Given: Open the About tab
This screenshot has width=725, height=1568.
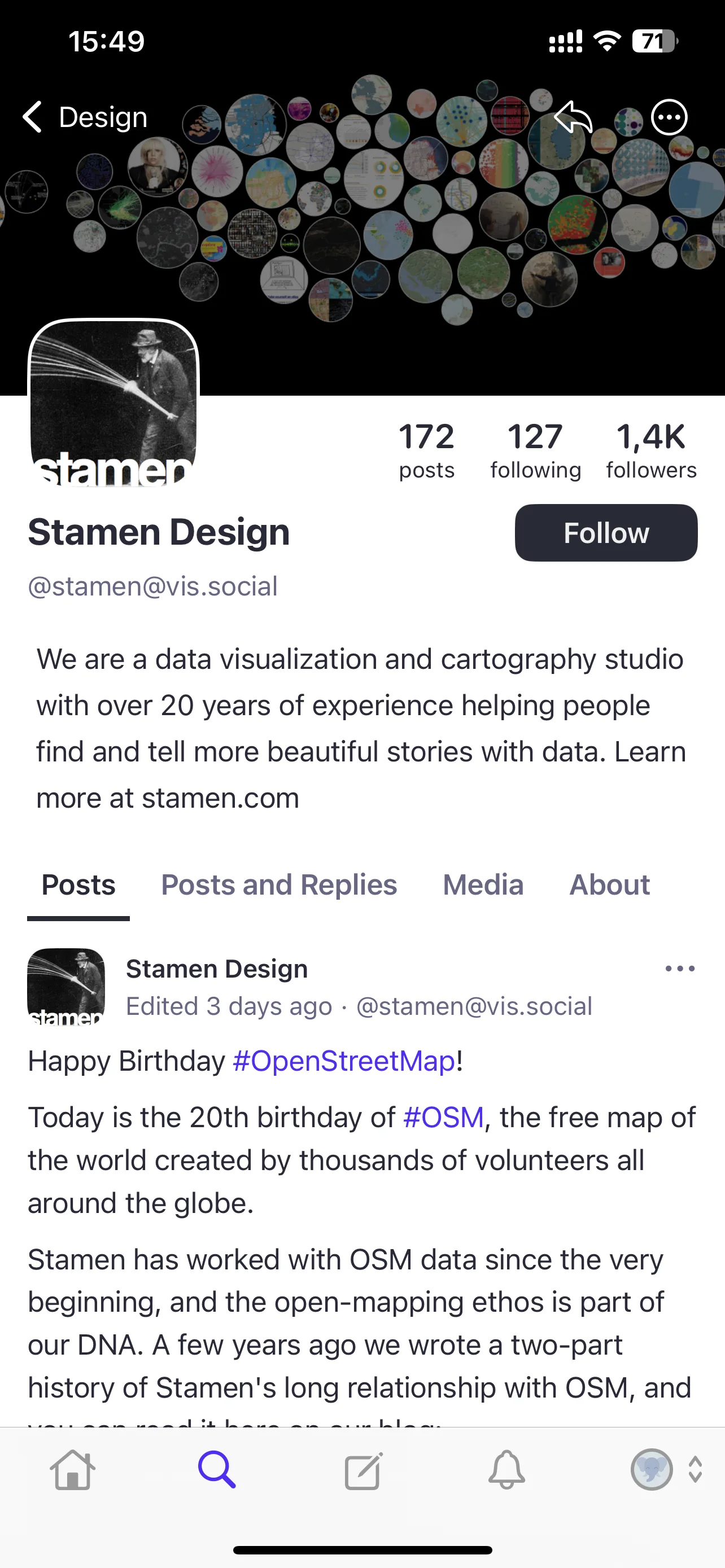Looking at the screenshot, I should click(609, 884).
